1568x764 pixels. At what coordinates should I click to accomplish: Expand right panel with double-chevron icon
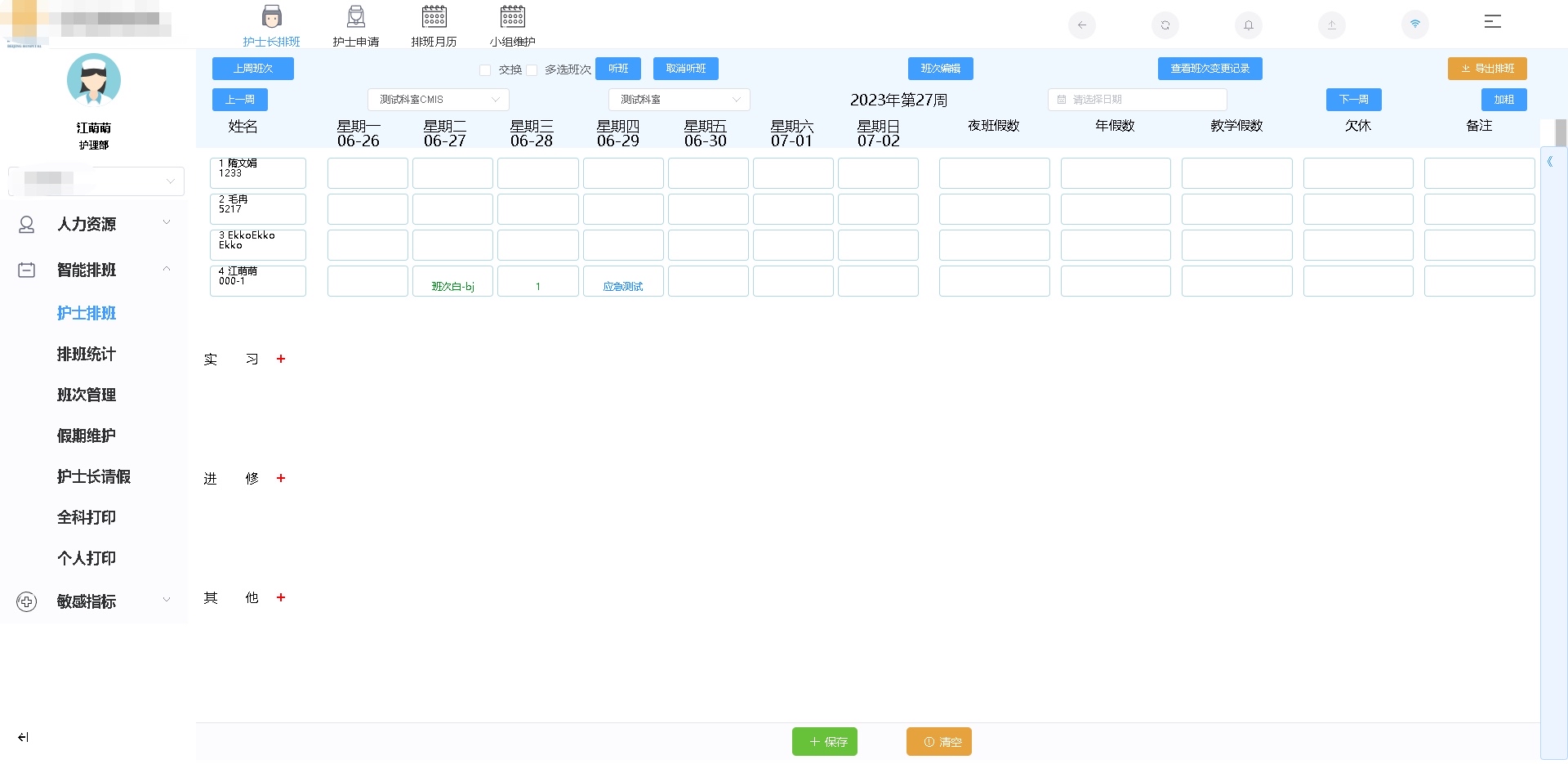point(1550,162)
